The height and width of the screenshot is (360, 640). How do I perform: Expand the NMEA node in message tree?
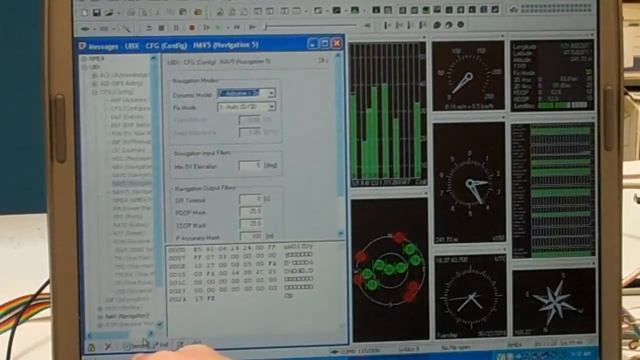[x=84, y=59]
